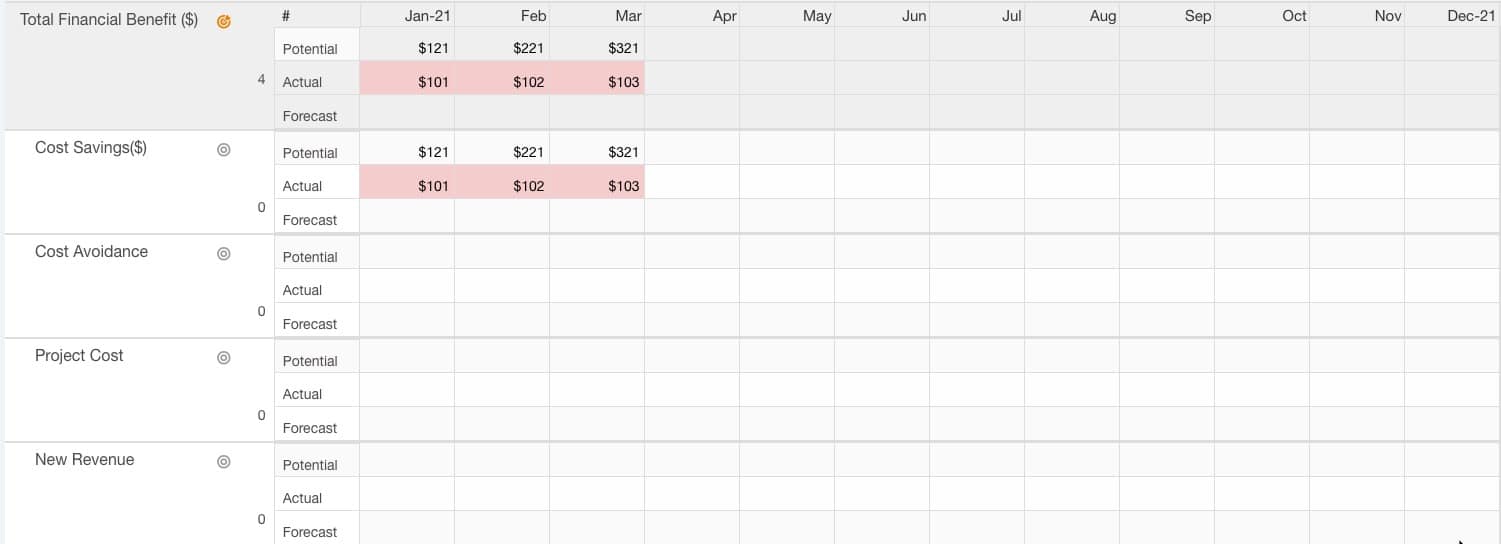Select the Total Financial Benefit Potential $321 cell
The image size is (1501, 544).
coord(597,47)
